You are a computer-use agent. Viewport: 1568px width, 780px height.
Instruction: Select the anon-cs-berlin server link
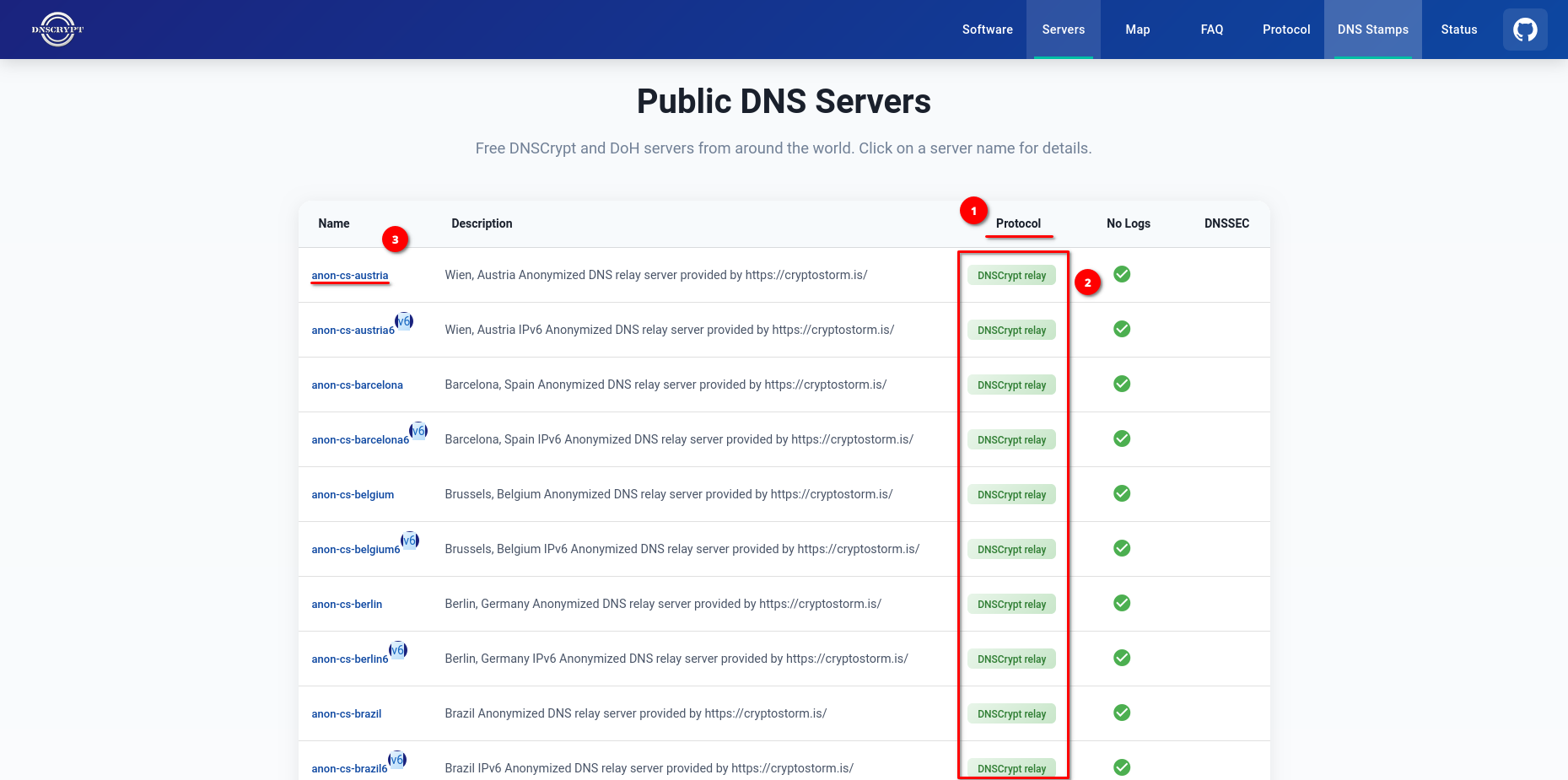(x=347, y=605)
